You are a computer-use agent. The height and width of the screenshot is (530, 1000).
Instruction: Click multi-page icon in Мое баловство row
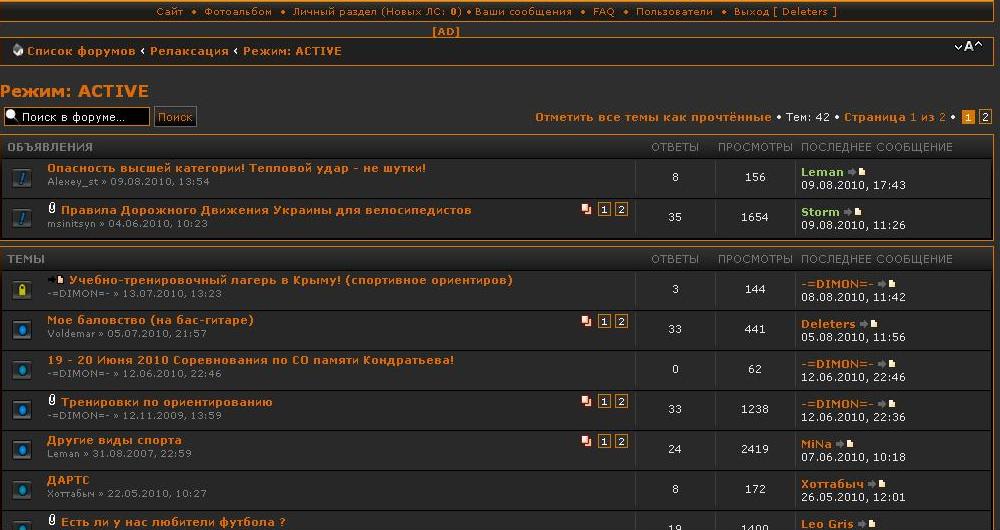click(586, 322)
